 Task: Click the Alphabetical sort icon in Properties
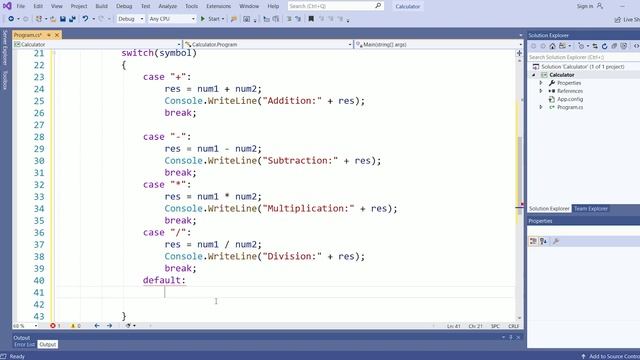pos(543,241)
